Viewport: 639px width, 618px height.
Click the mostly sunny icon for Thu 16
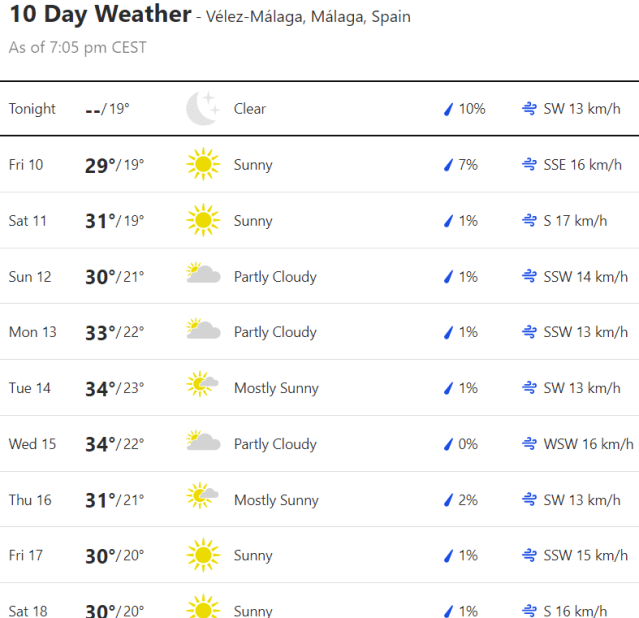point(203,500)
